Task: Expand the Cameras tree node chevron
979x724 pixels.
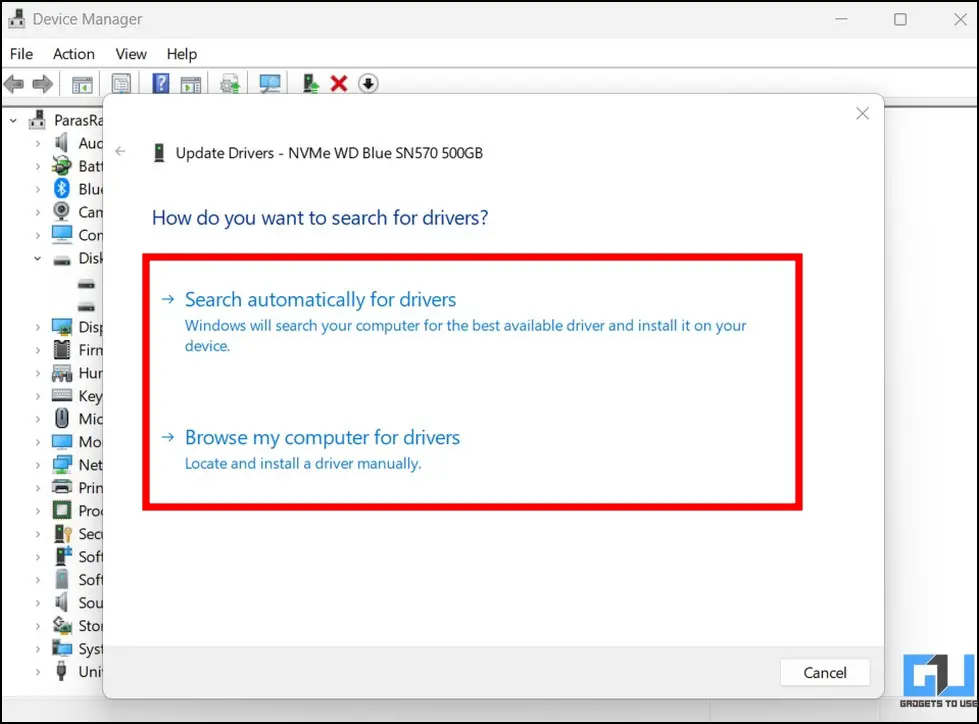Action: pos(37,212)
